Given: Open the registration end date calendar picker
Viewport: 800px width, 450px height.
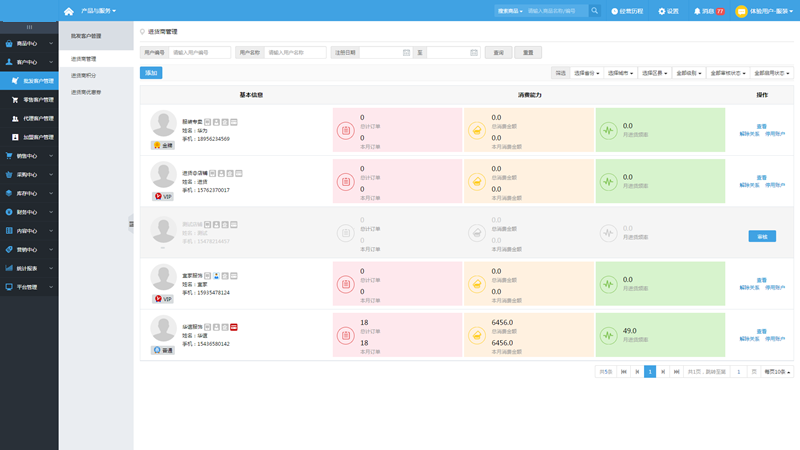Looking at the screenshot, I should coord(474,53).
